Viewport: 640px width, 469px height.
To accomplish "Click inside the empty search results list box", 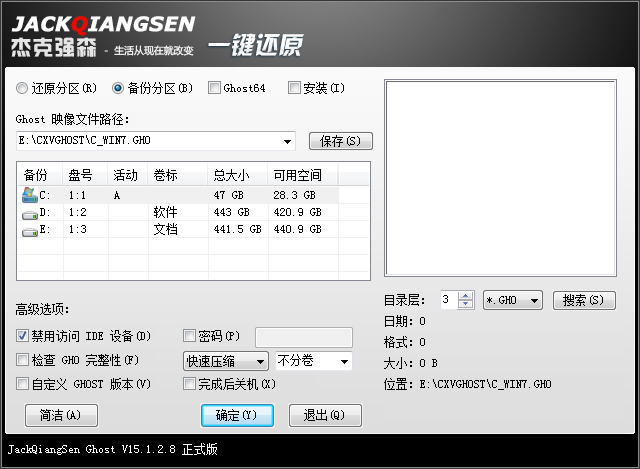I will [500, 178].
